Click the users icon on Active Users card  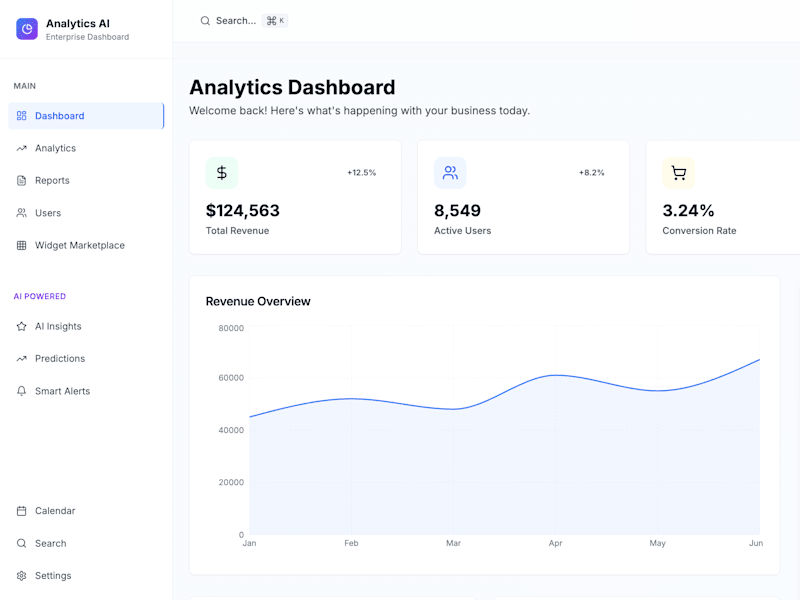(x=450, y=173)
